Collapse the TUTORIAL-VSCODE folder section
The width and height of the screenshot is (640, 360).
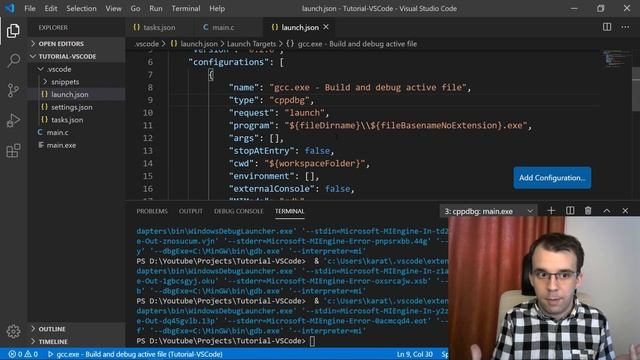[76, 56]
